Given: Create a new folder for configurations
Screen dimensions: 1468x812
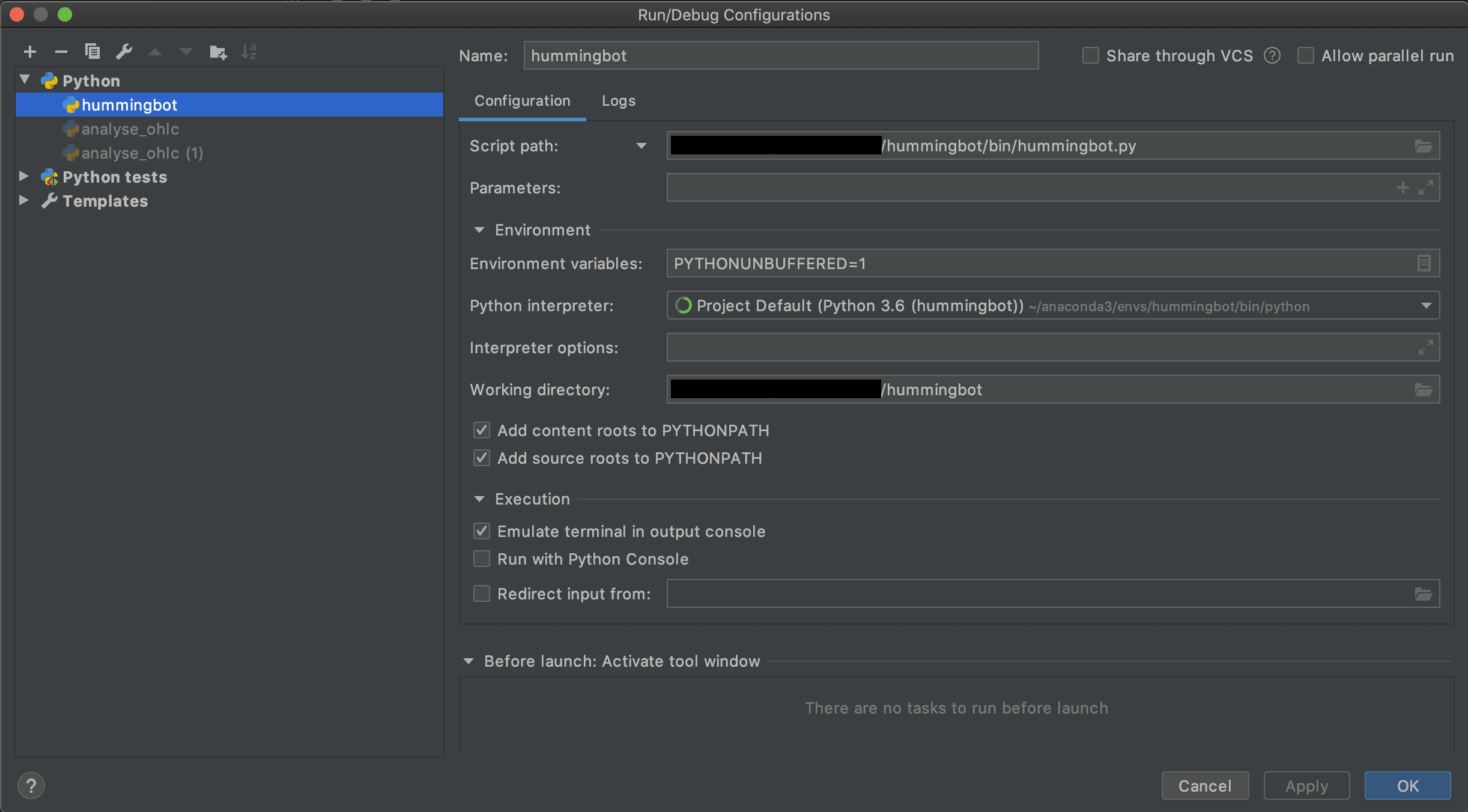Looking at the screenshot, I should (x=218, y=52).
